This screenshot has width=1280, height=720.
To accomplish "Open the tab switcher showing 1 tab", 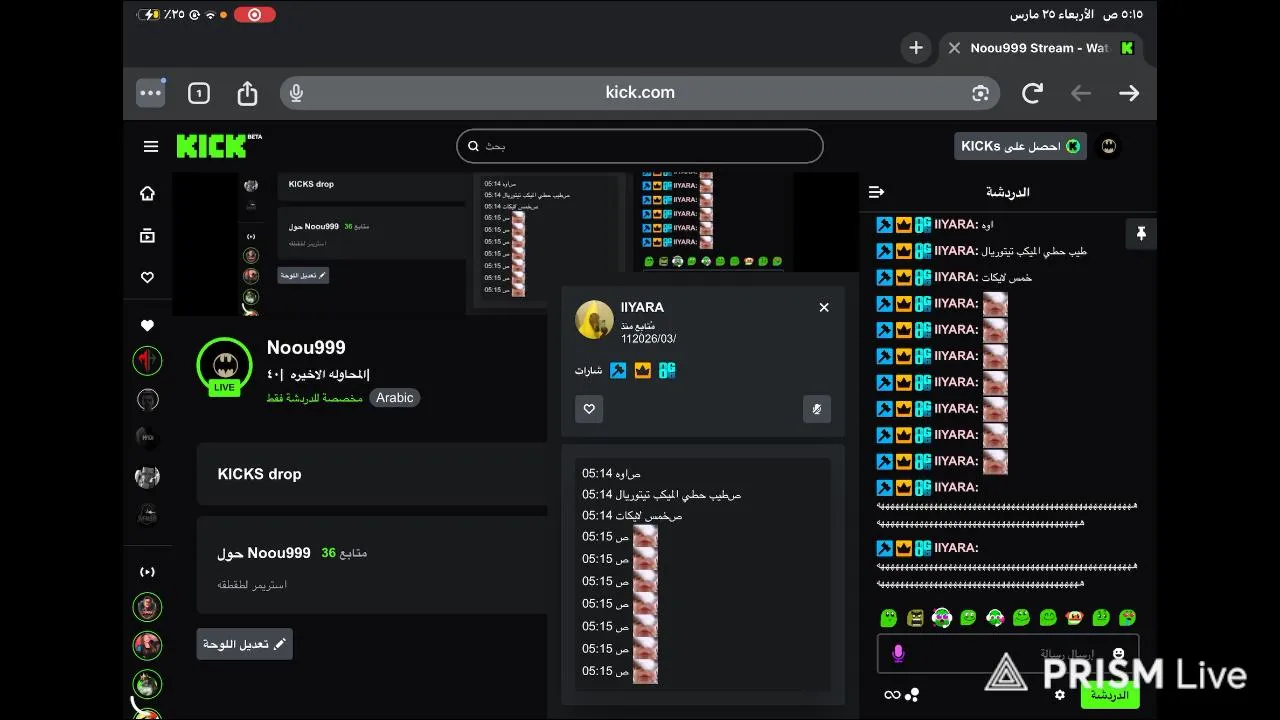I will click(198, 93).
